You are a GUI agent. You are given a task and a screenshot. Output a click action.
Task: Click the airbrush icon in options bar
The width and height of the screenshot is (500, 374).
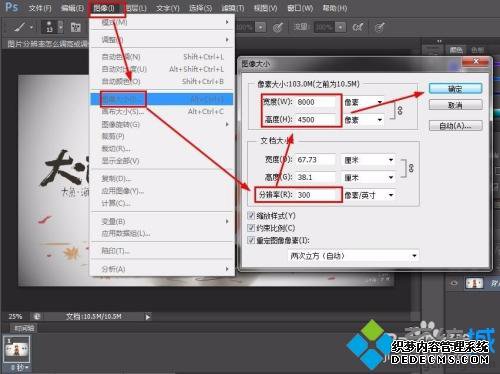coord(358,27)
